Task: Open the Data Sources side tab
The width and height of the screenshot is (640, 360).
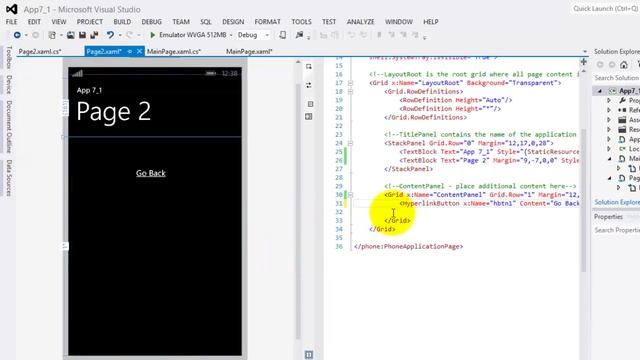Action: pos(9,178)
